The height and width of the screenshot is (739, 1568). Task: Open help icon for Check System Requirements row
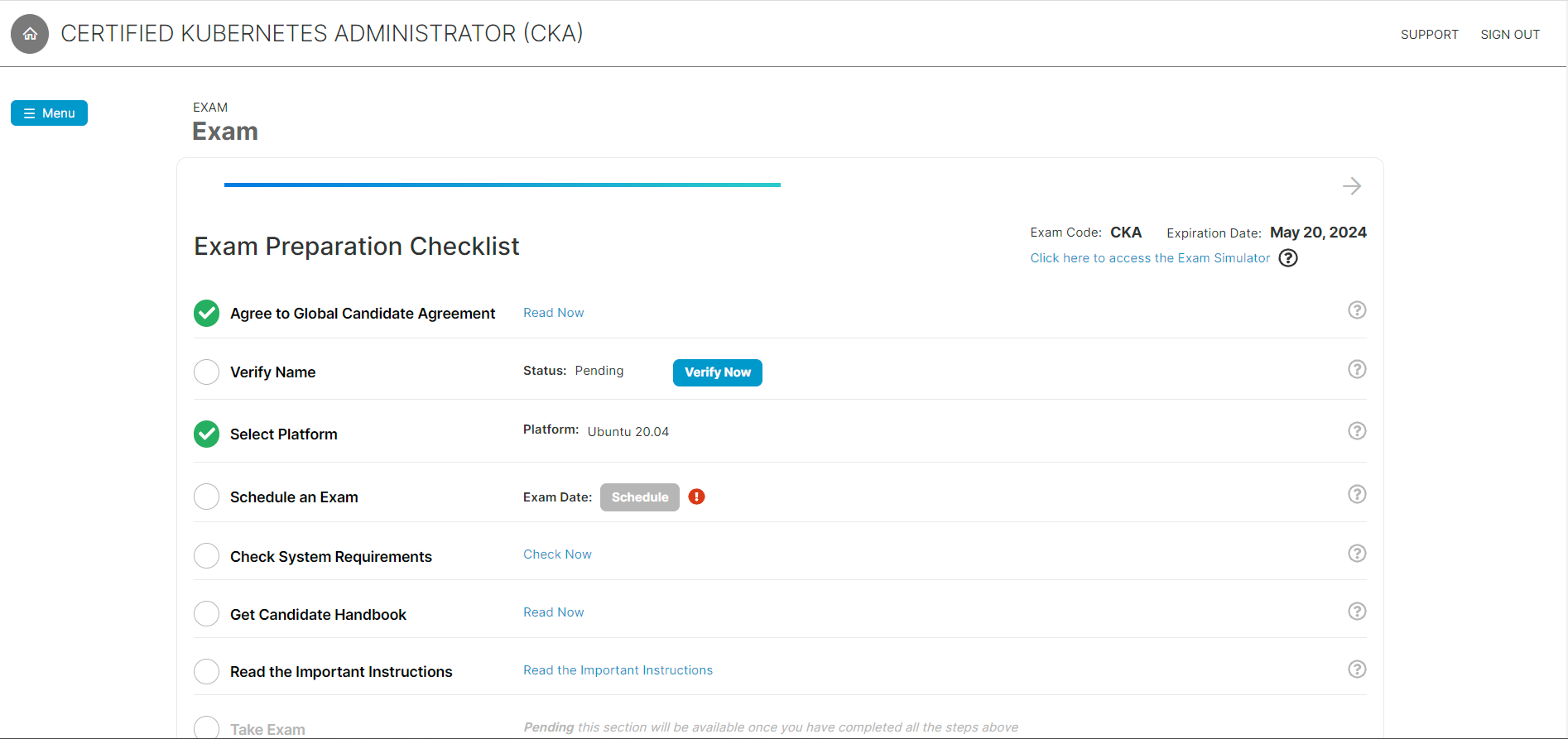click(1357, 553)
